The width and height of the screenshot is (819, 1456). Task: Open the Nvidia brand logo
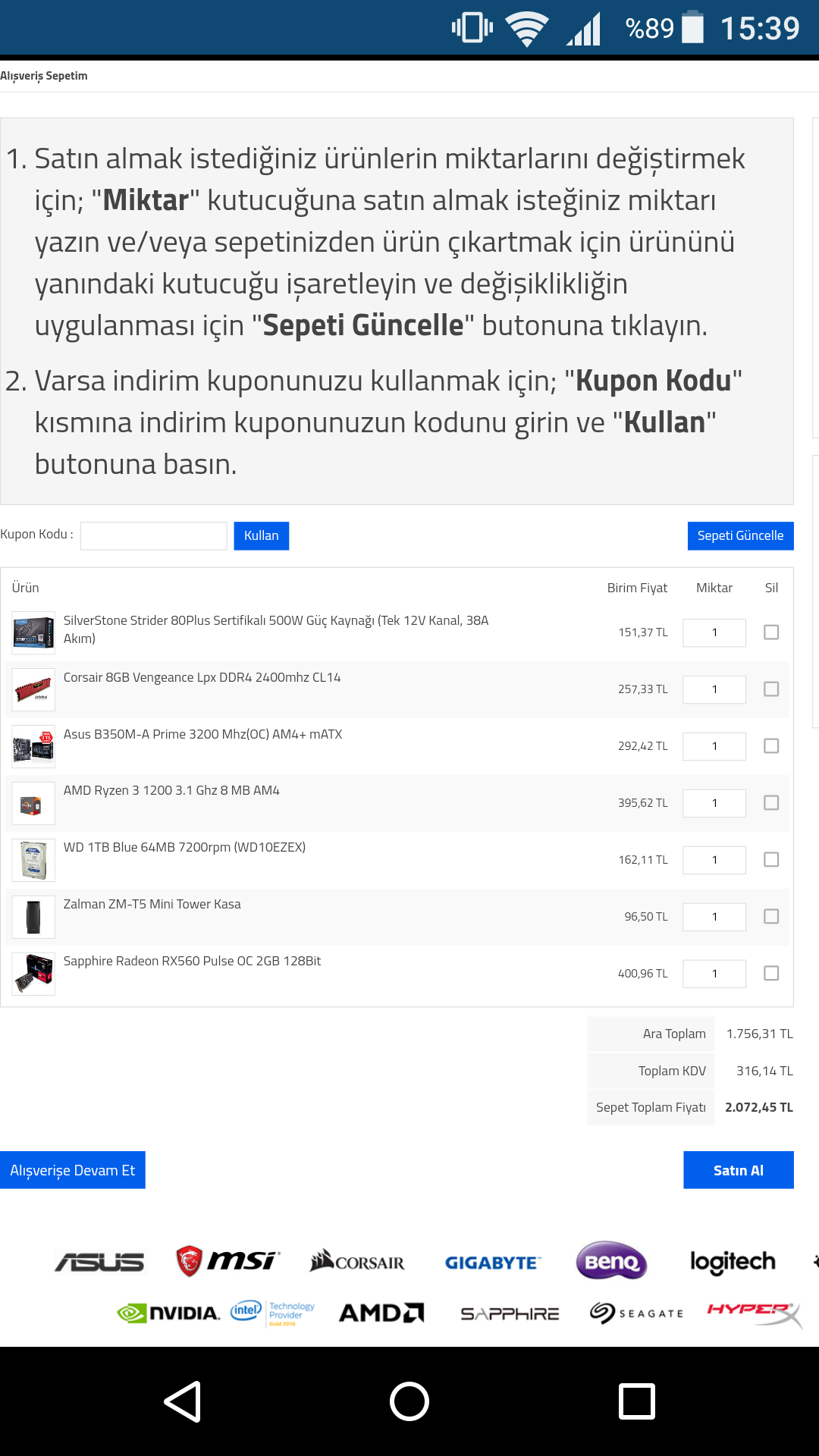(x=168, y=1313)
